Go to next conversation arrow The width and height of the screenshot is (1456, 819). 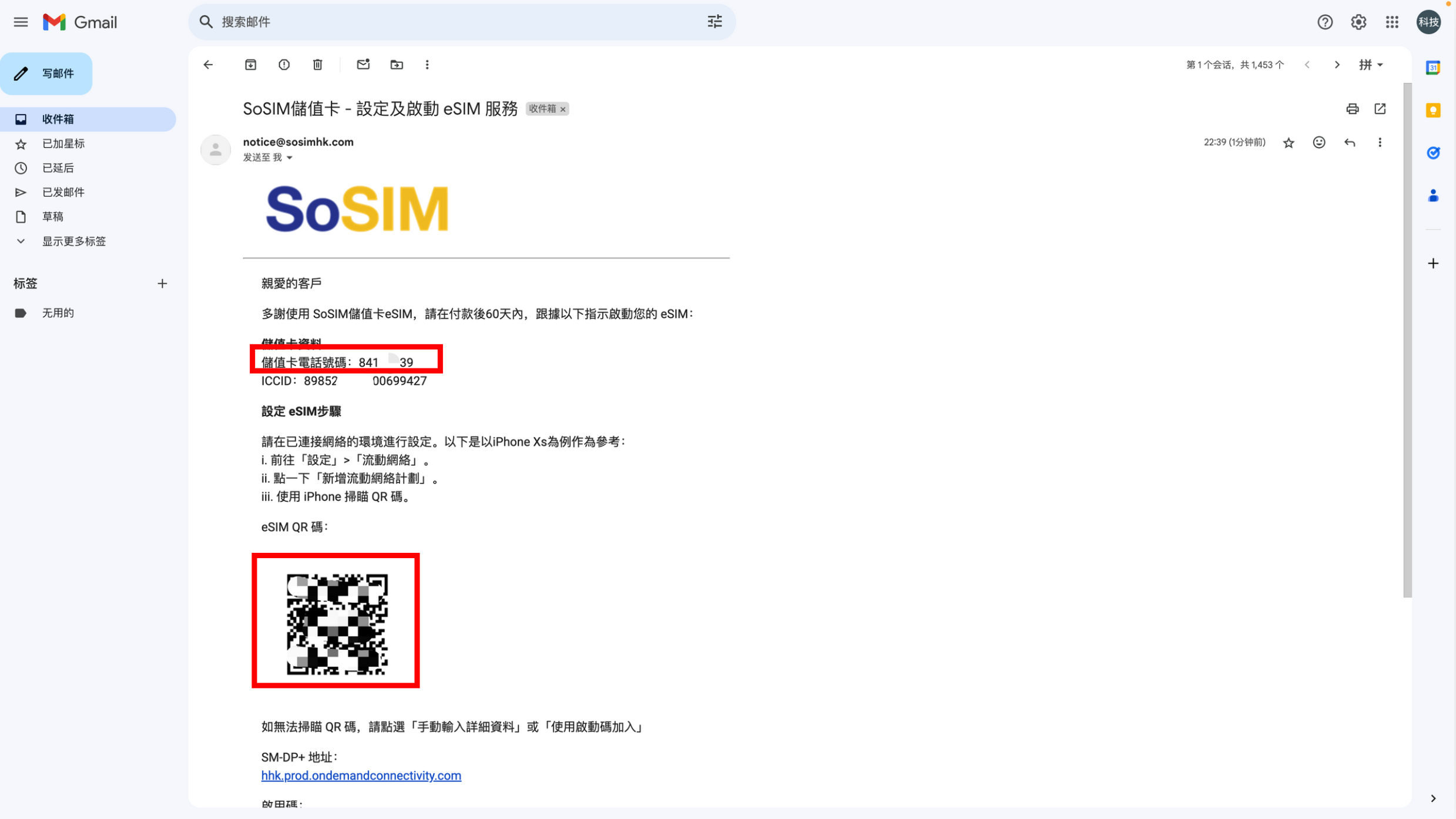point(1337,65)
